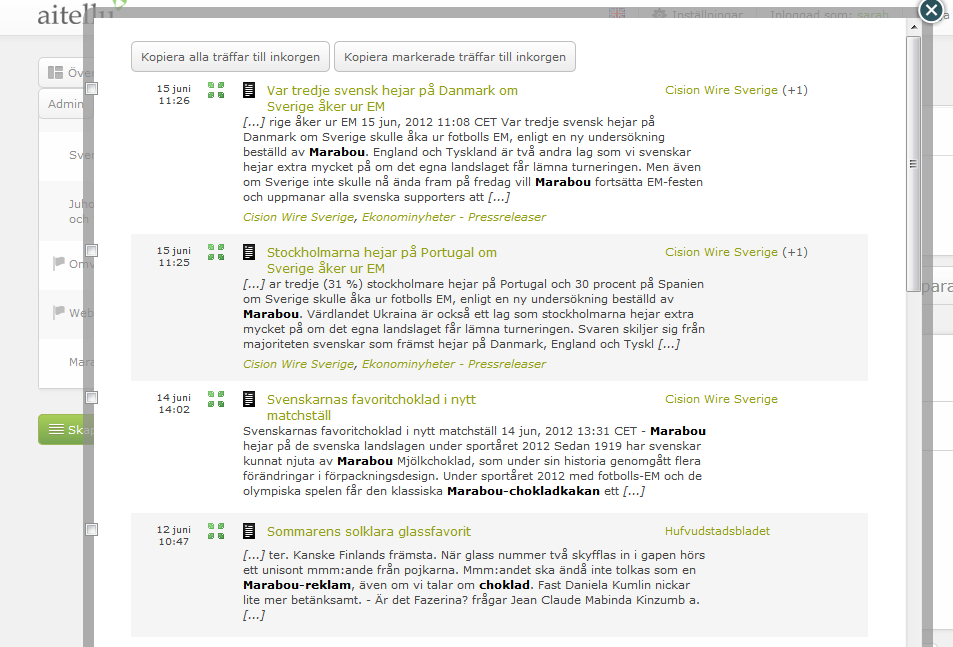Click the '15 juni 11:25' timestamp

[x=174, y=256]
